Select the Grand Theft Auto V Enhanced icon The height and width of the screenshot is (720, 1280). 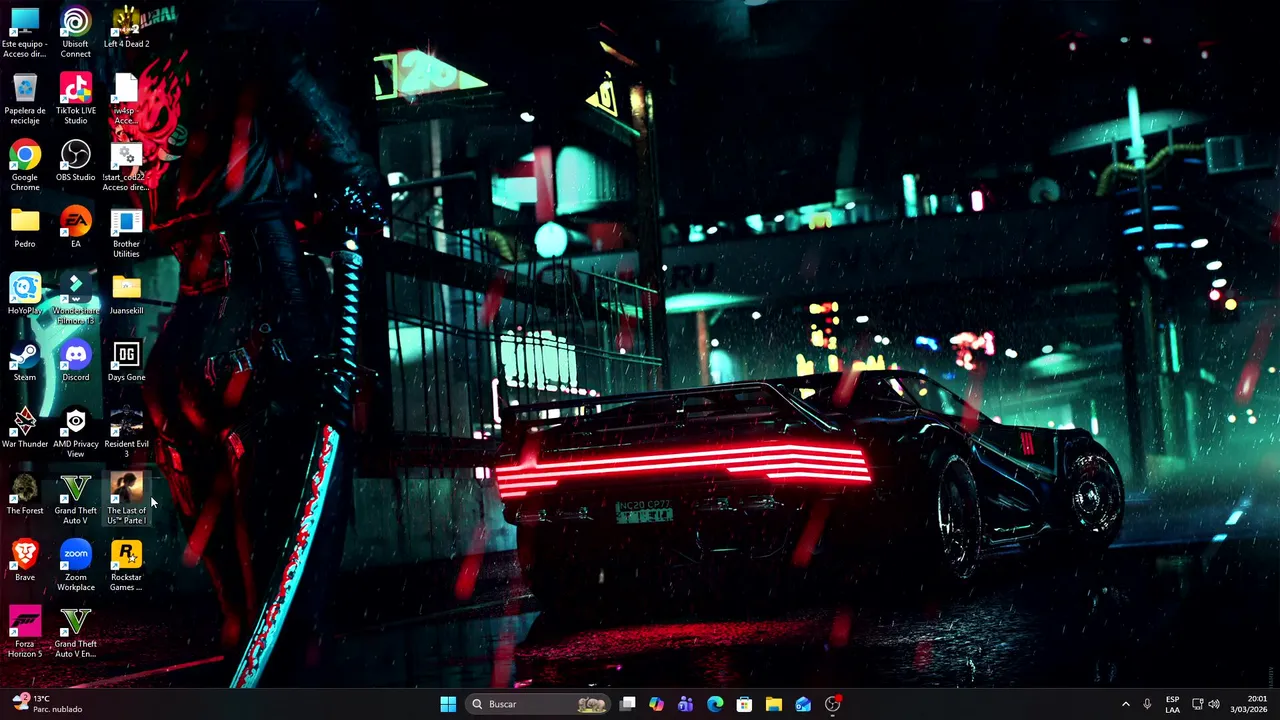(x=76, y=632)
